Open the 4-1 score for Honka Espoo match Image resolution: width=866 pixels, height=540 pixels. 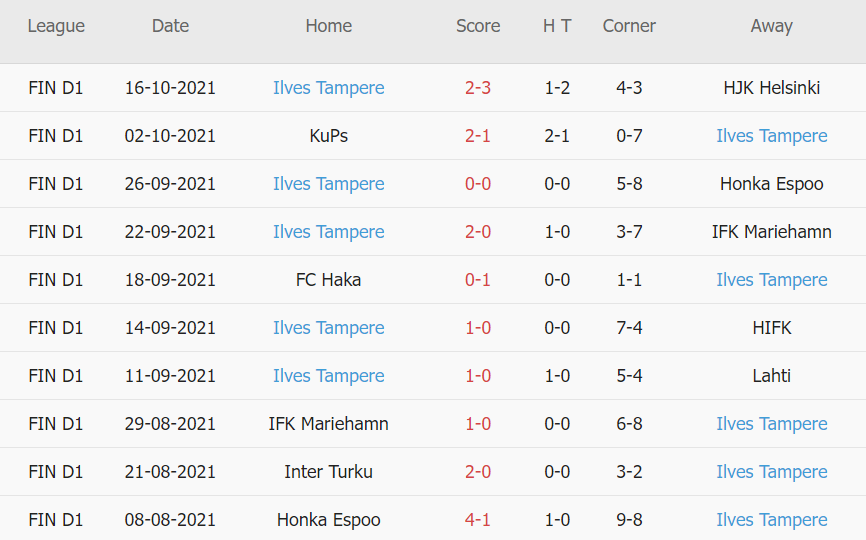click(478, 520)
